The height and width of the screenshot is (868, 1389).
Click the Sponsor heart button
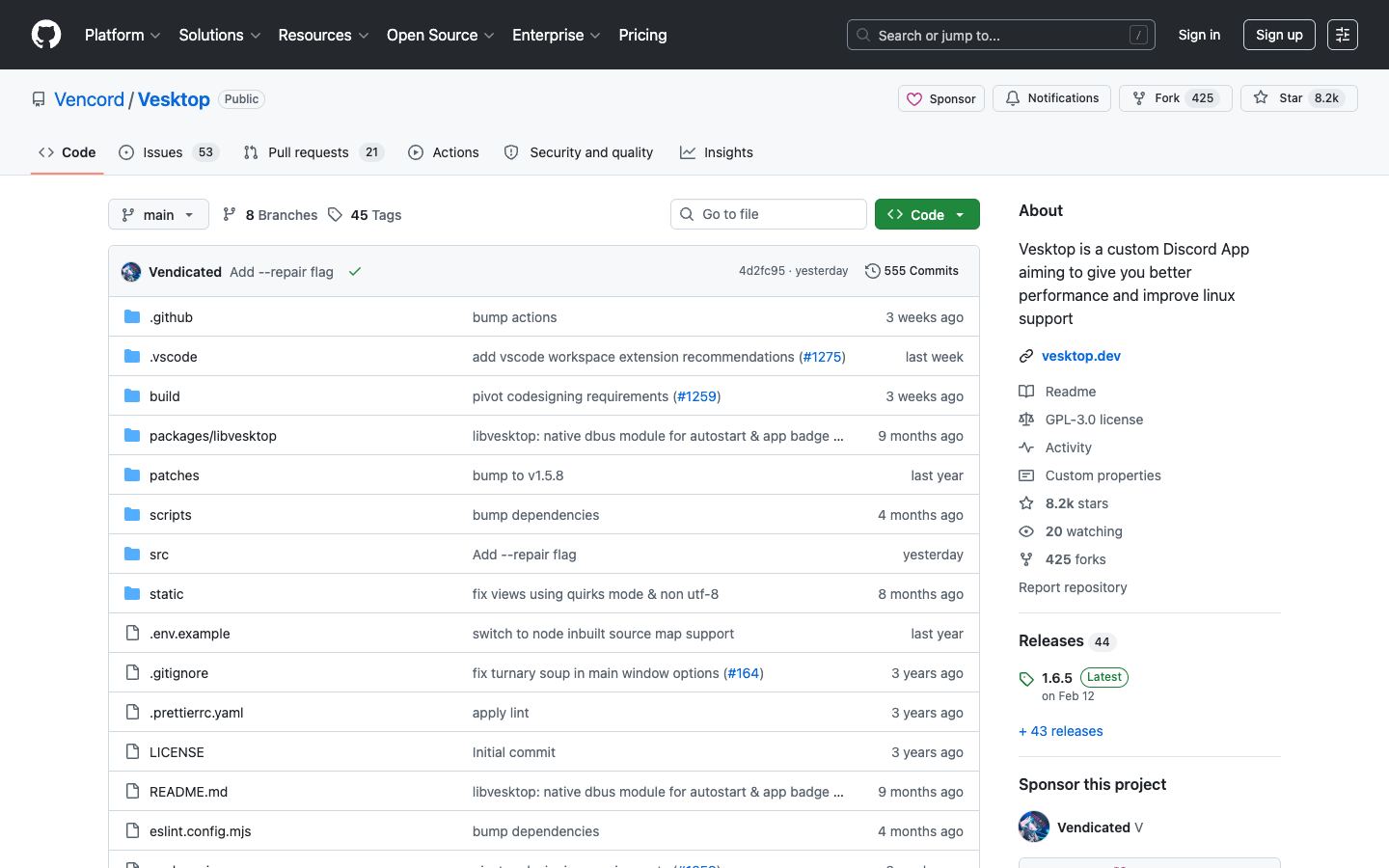(x=941, y=98)
